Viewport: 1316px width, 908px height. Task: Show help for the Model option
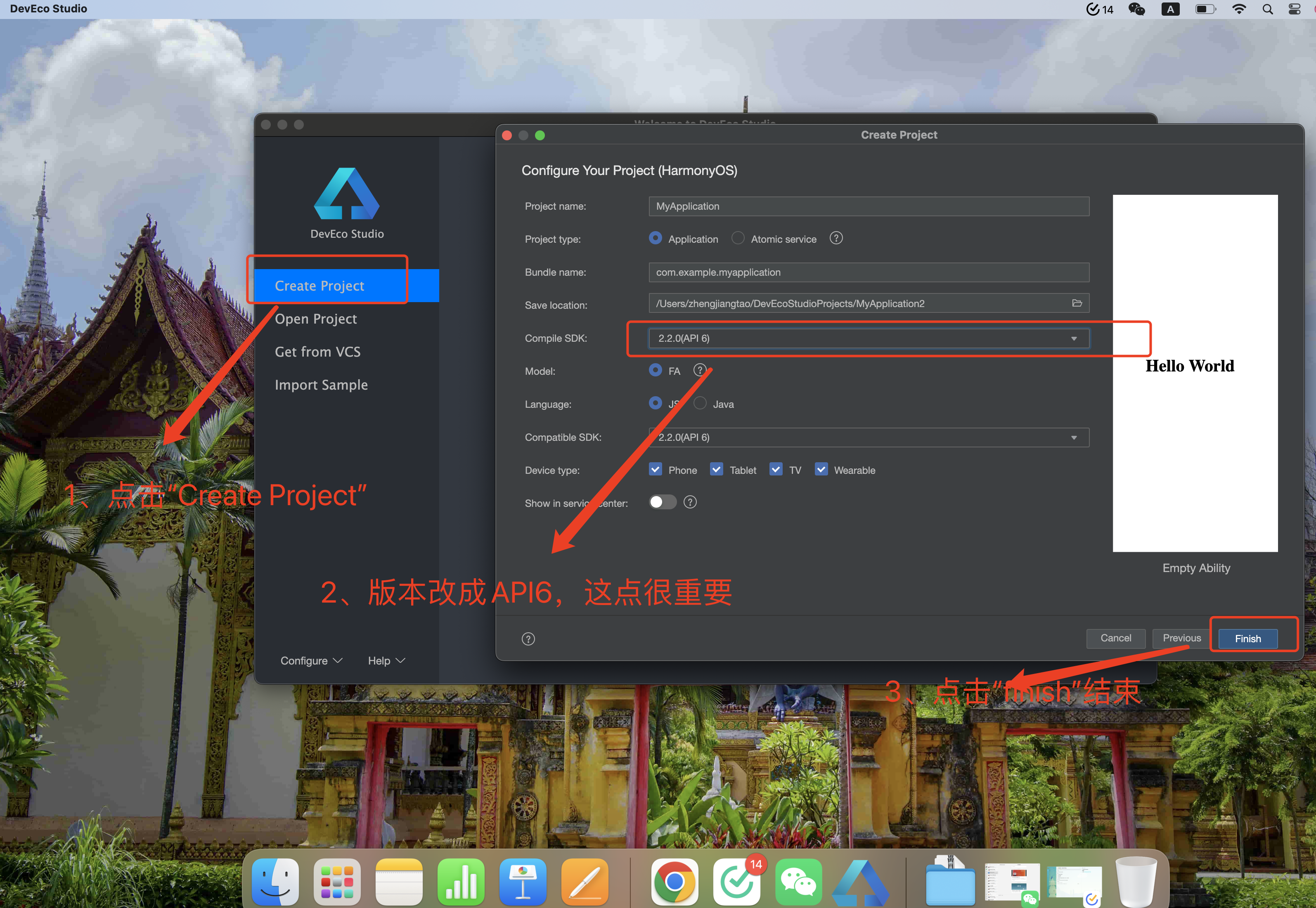(x=700, y=370)
